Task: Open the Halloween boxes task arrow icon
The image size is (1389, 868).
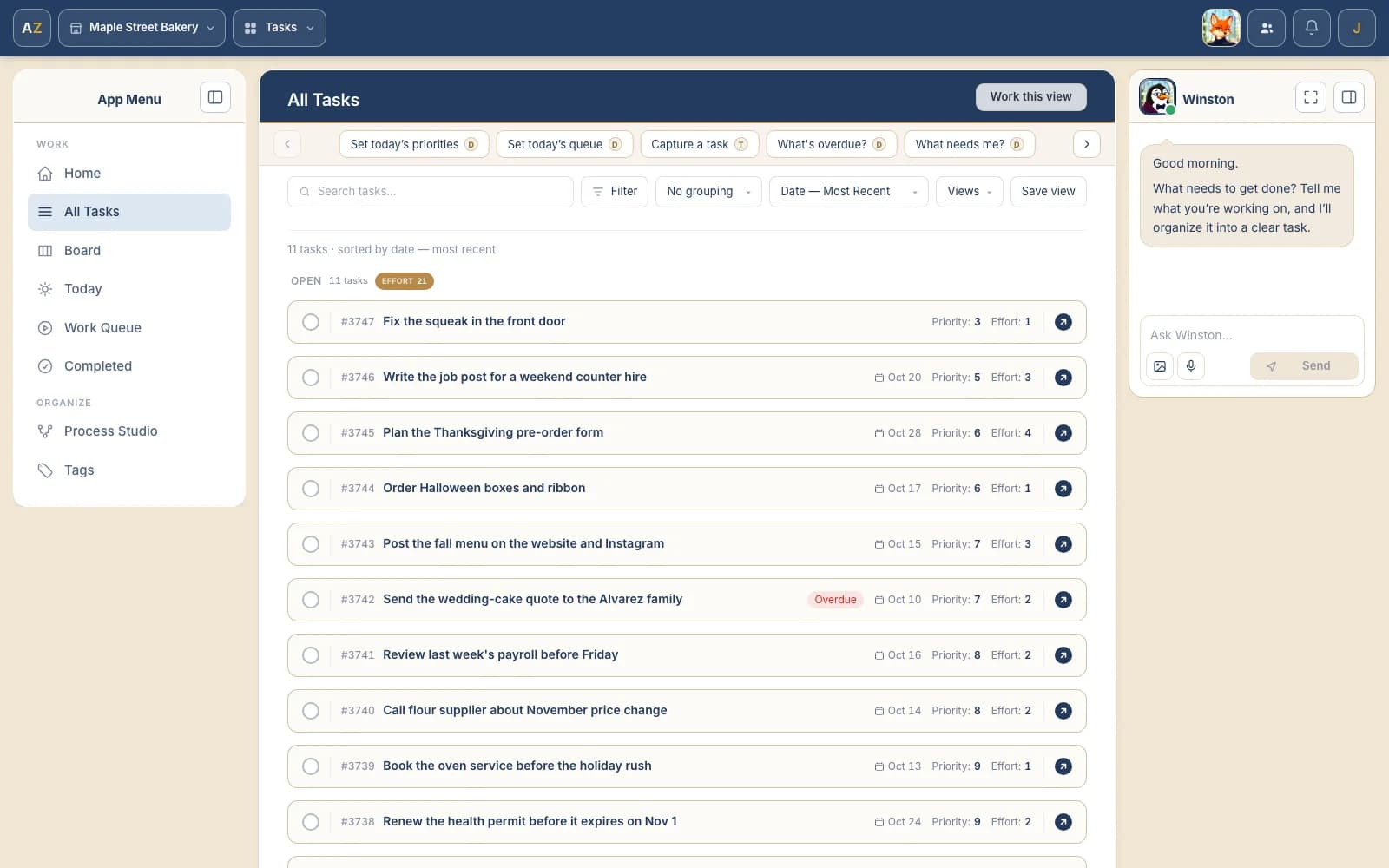Action: 1063,489
